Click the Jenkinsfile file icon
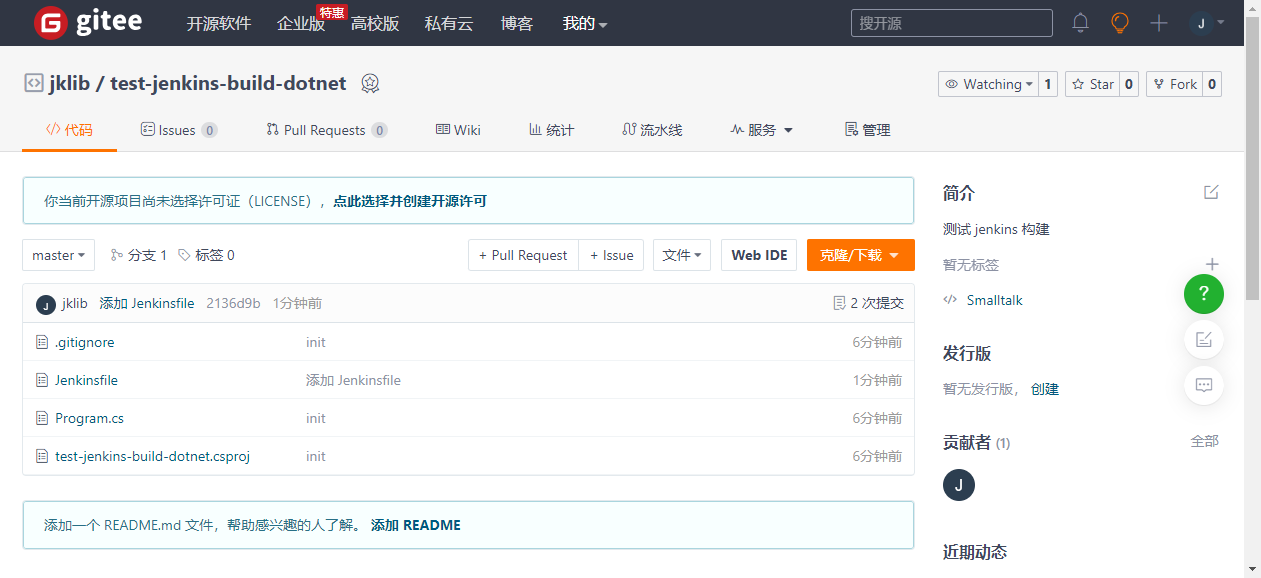The image size is (1261, 578). point(42,380)
